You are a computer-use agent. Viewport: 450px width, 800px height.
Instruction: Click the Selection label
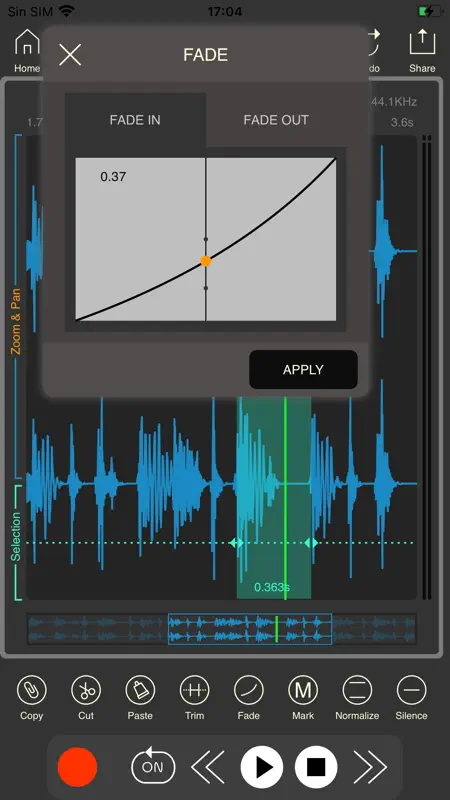click(16, 537)
